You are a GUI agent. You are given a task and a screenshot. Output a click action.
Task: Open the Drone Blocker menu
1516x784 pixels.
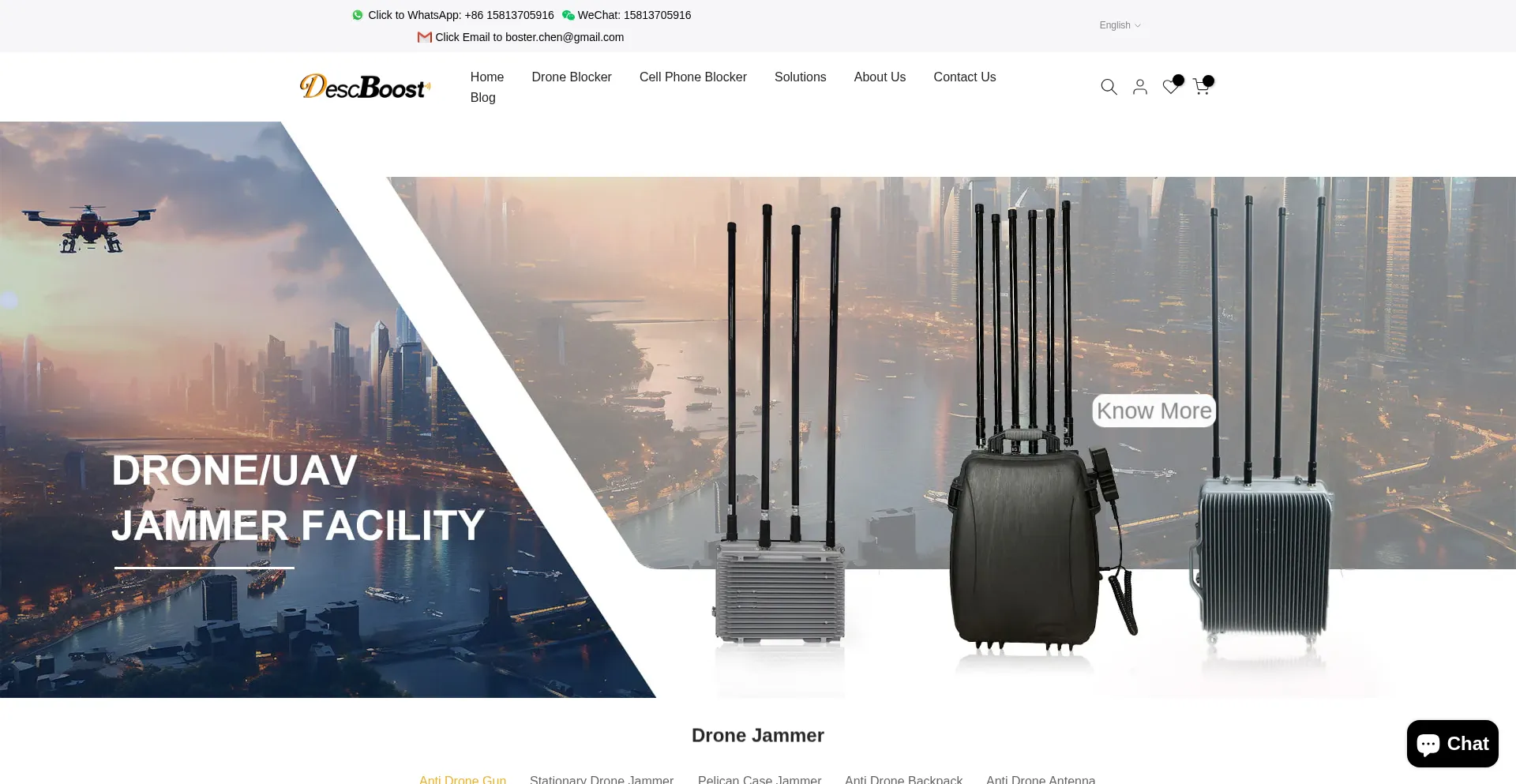pos(572,77)
